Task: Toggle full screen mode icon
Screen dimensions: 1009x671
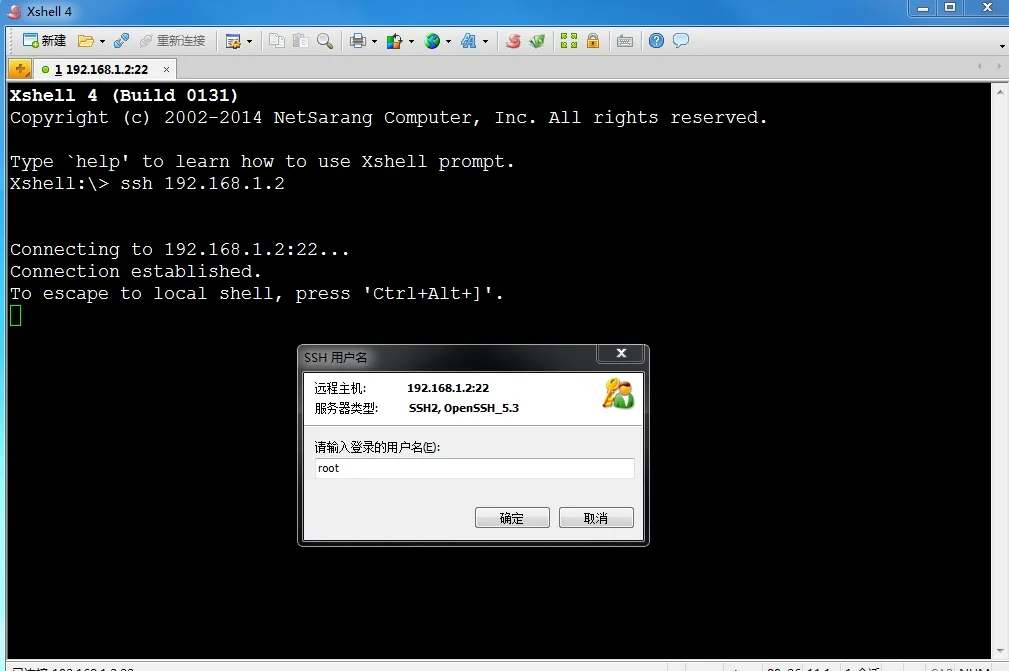Action: pyautogui.click(x=569, y=41)
